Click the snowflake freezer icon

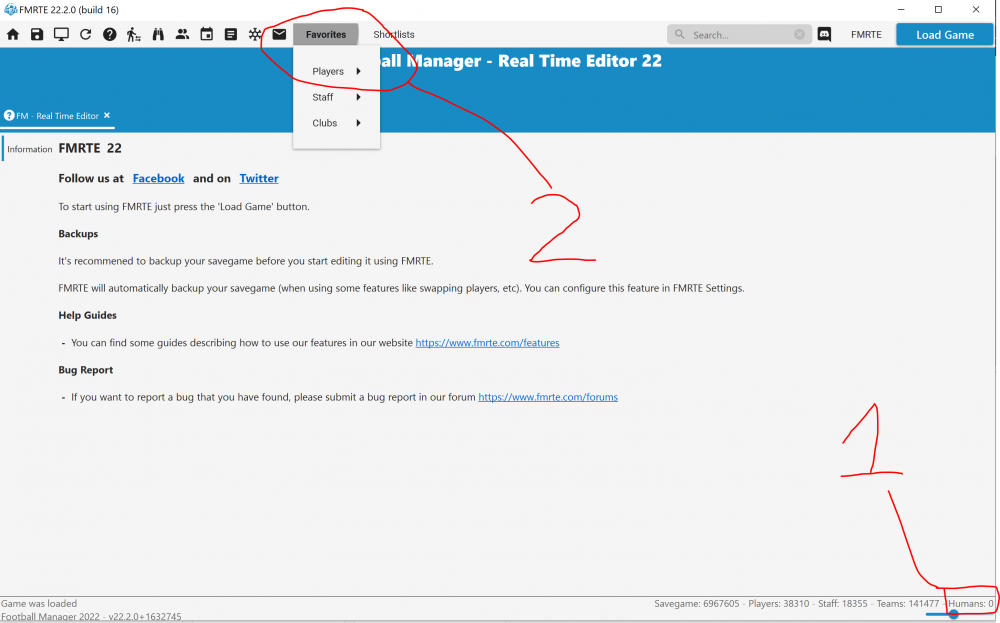pyautogui.click(x=255, y=34)
